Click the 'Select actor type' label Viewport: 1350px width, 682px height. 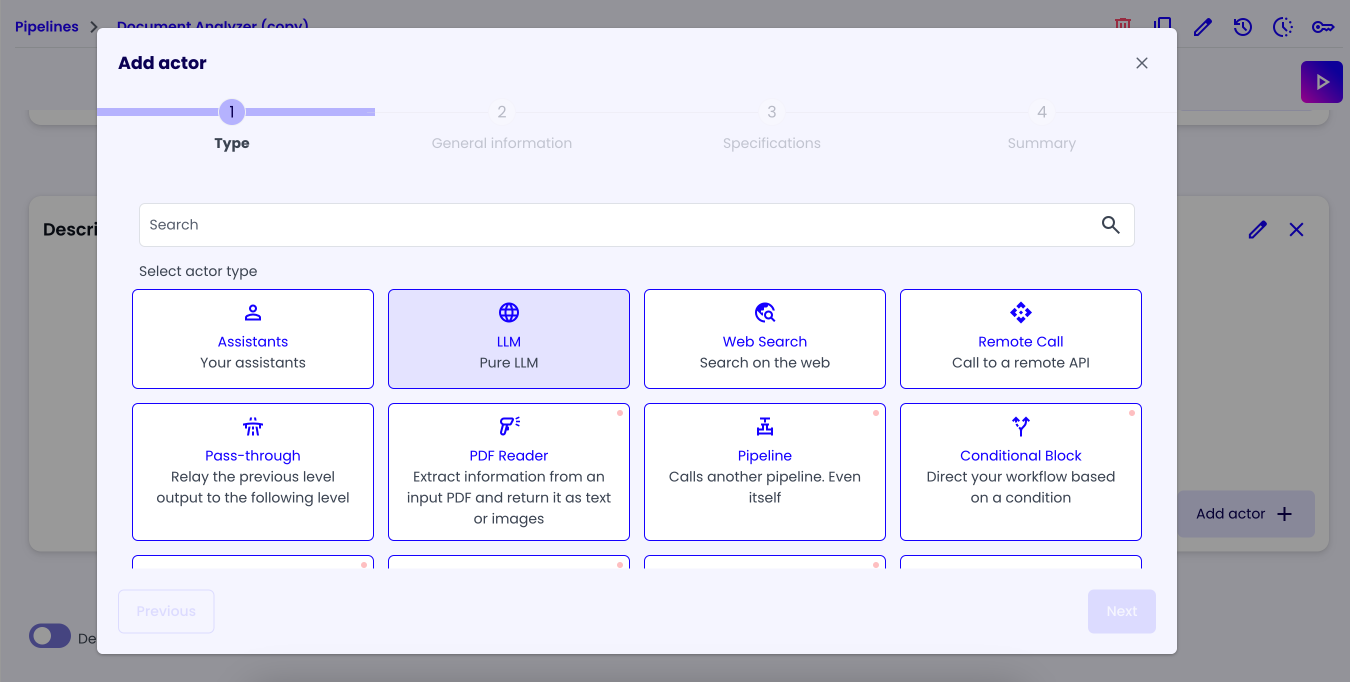[198, 271]
